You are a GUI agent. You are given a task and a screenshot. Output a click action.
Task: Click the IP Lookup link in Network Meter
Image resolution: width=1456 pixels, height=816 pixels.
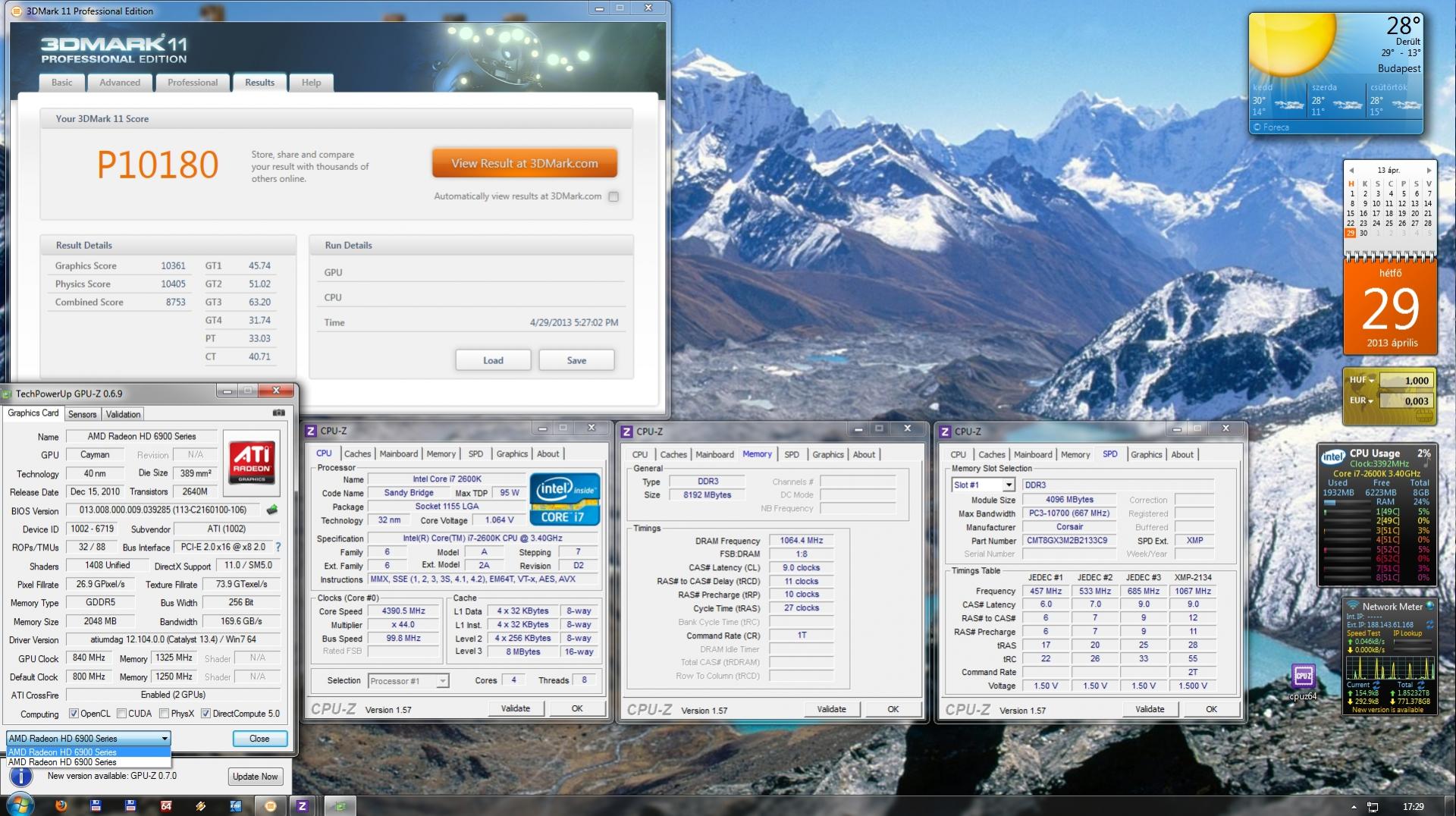point(1407,633)
